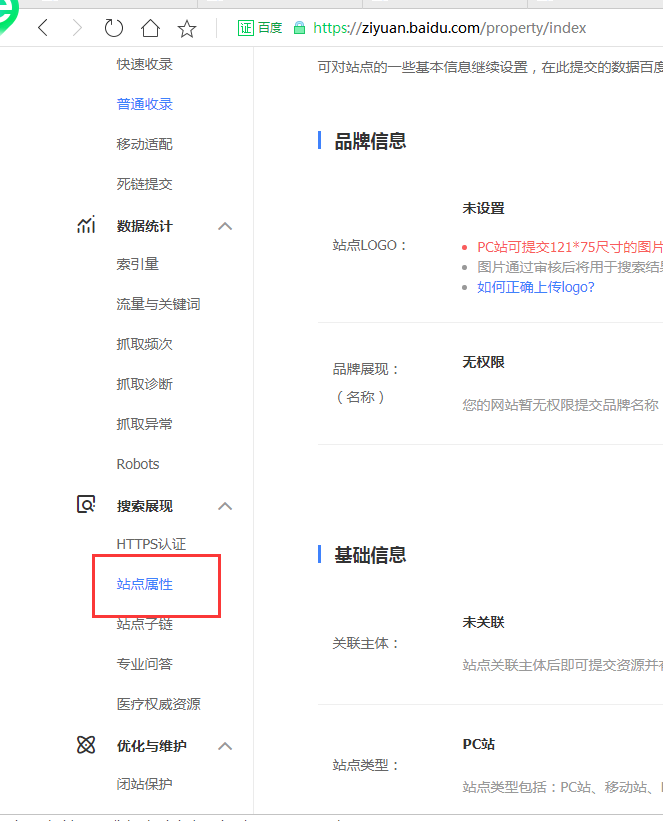The width and height of the screenshot is (663, 821).
Task: Click the 未设置 logo status text
Action: [x=483, y=208]
